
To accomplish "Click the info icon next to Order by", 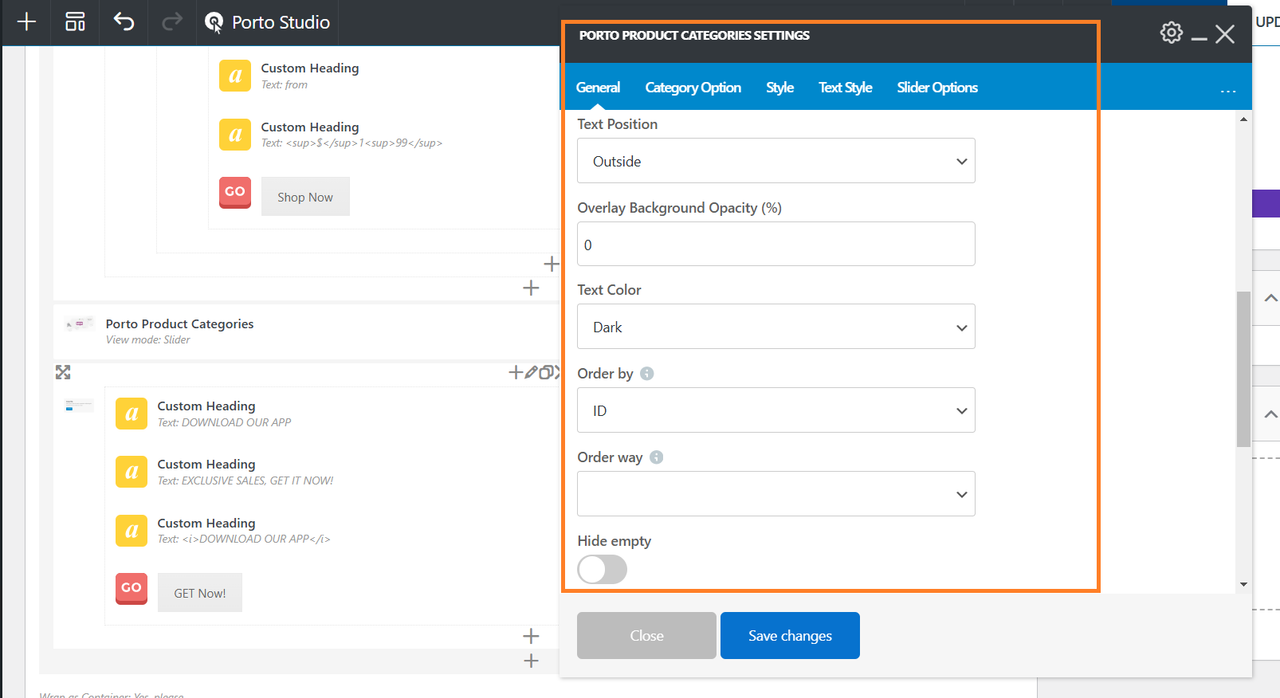I will (647, 374).
